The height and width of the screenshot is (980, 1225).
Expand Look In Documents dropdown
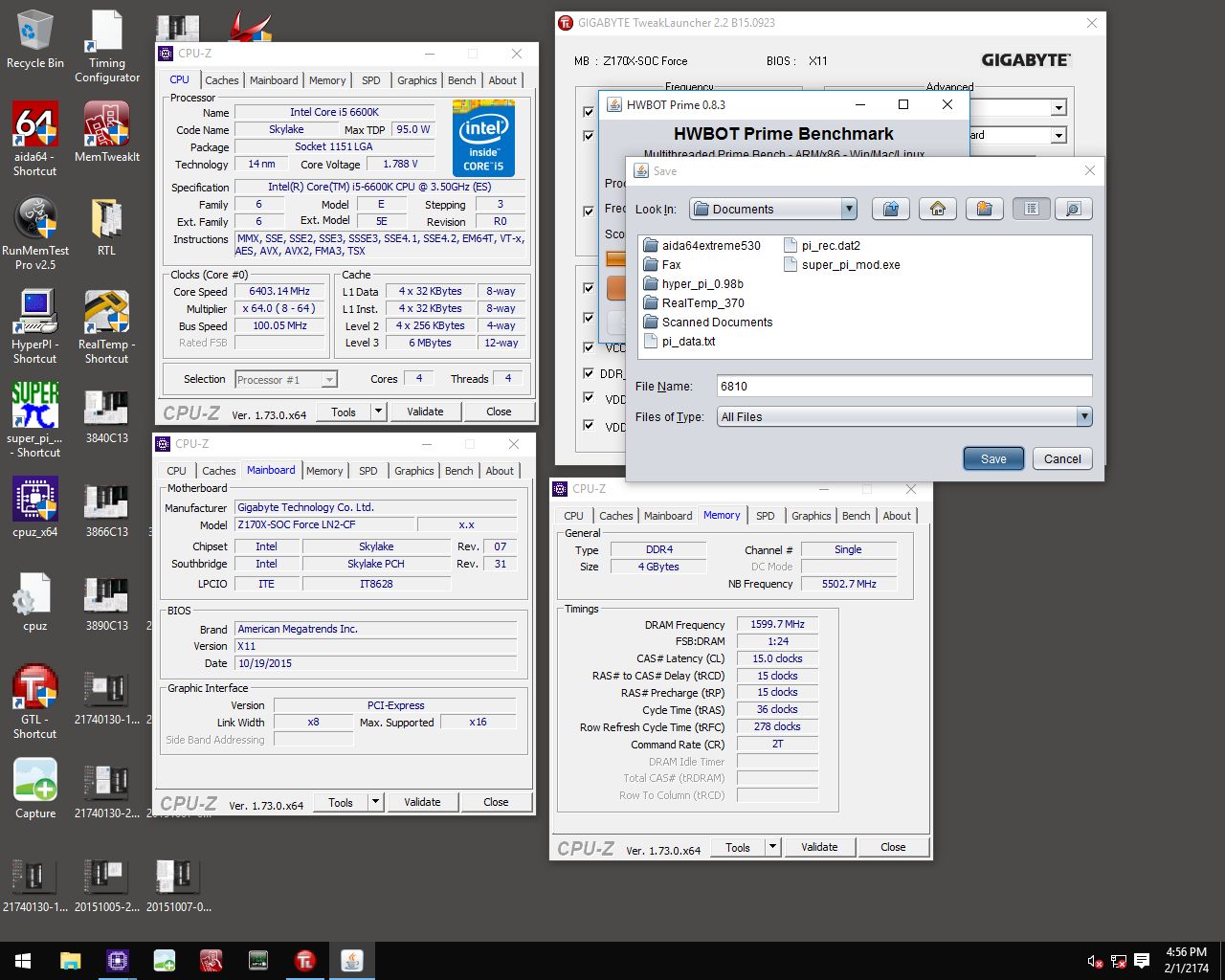click(x=848, y=209)
